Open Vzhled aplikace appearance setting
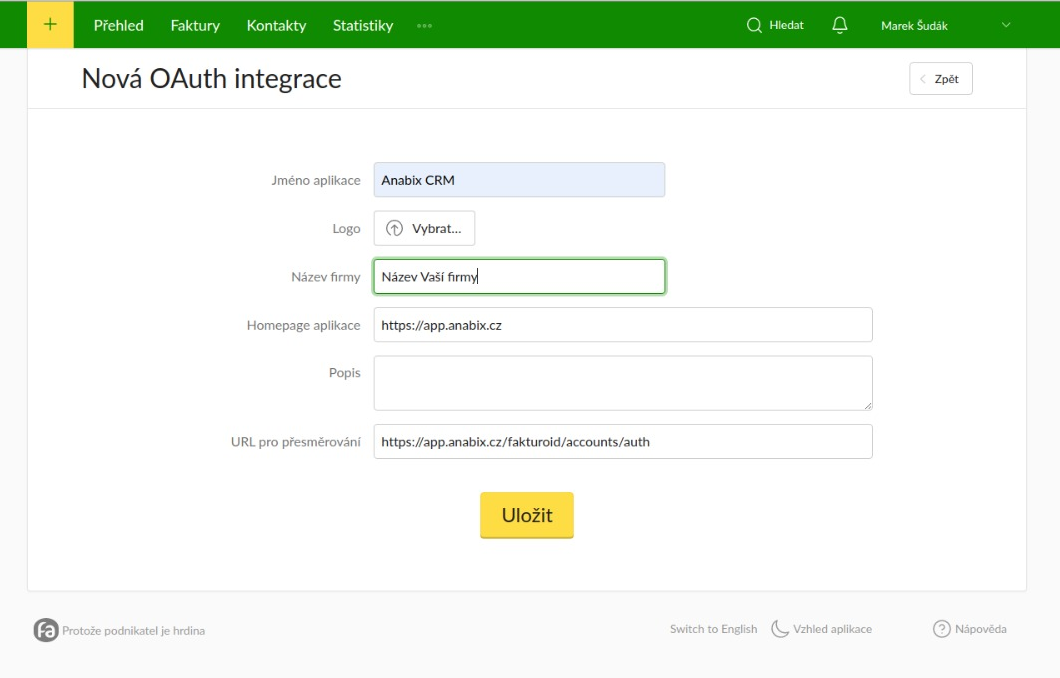This screenshot has height=678, width=1060. point(832,629)
